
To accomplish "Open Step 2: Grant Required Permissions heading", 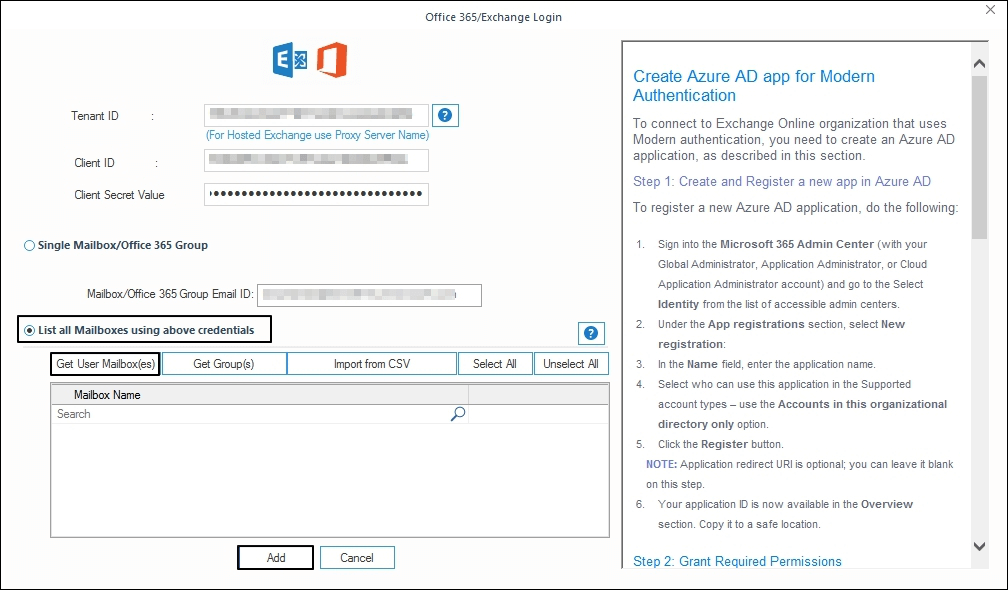I will tap(737, 561).
